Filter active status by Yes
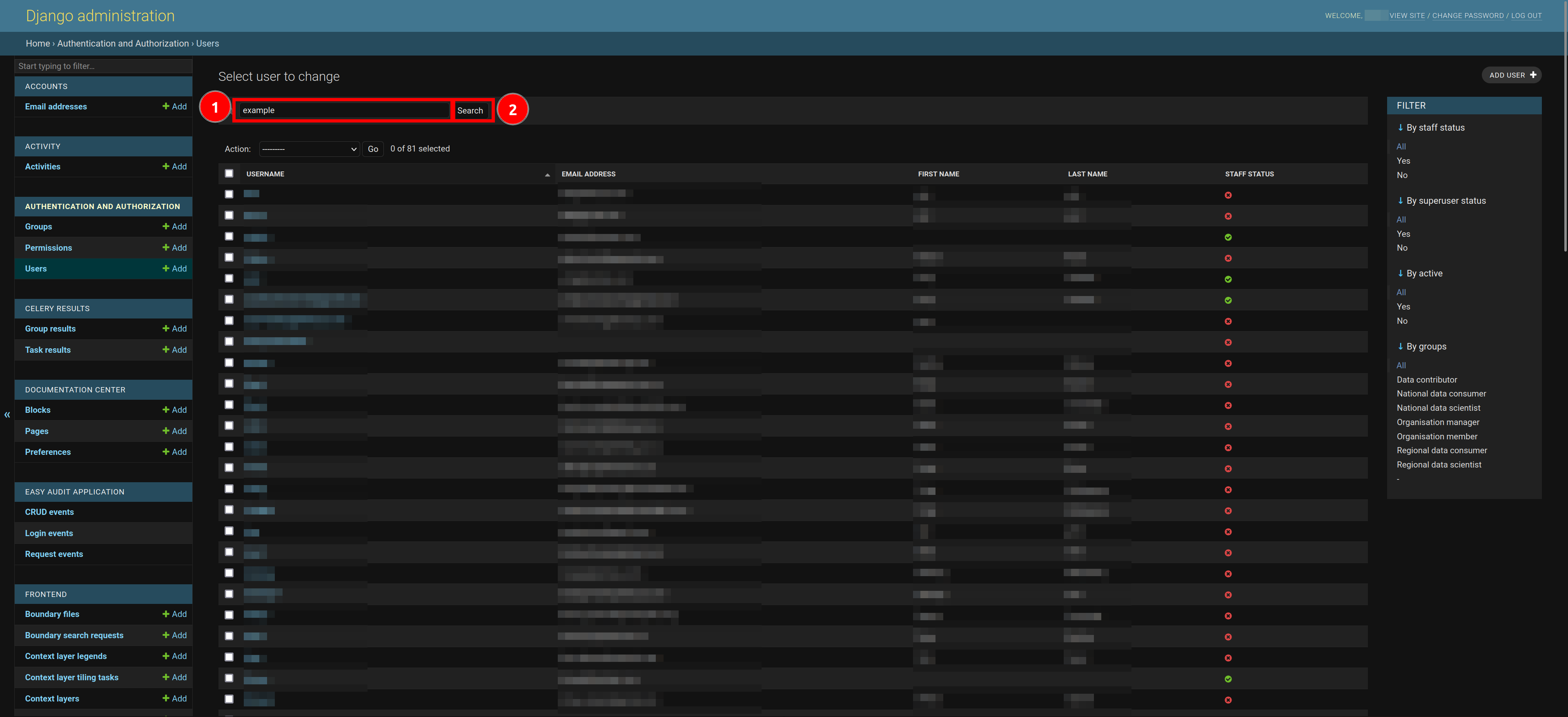 click(1403, 307)
